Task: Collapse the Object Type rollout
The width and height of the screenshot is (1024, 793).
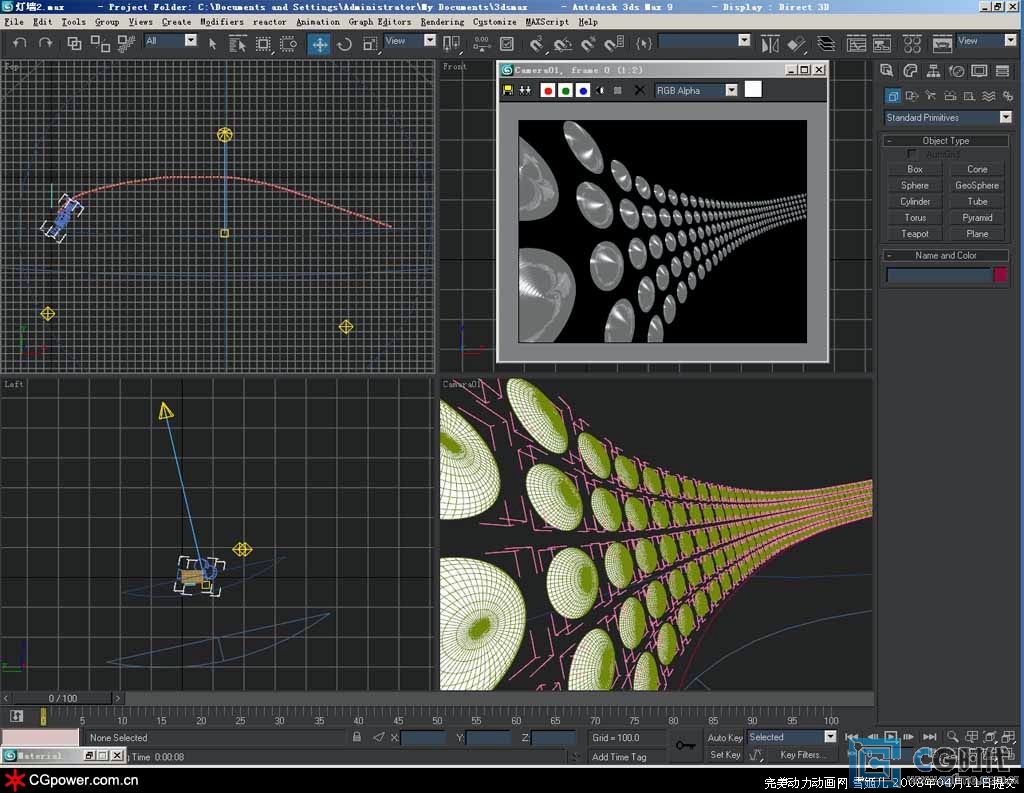Action: click(x=945, y=140)
